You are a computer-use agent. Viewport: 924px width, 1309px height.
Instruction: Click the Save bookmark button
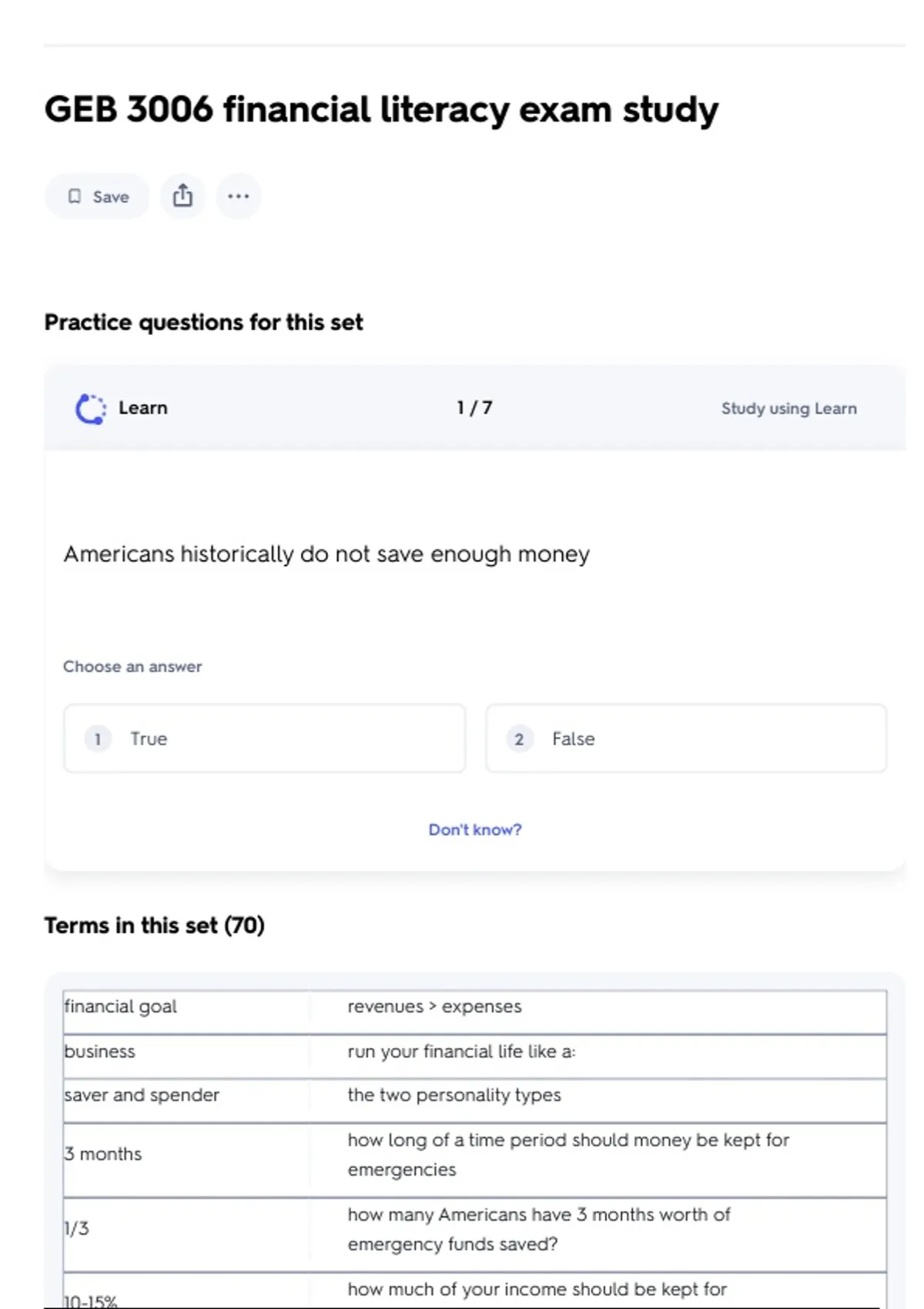pyautogui.click(x=97, y=196)
